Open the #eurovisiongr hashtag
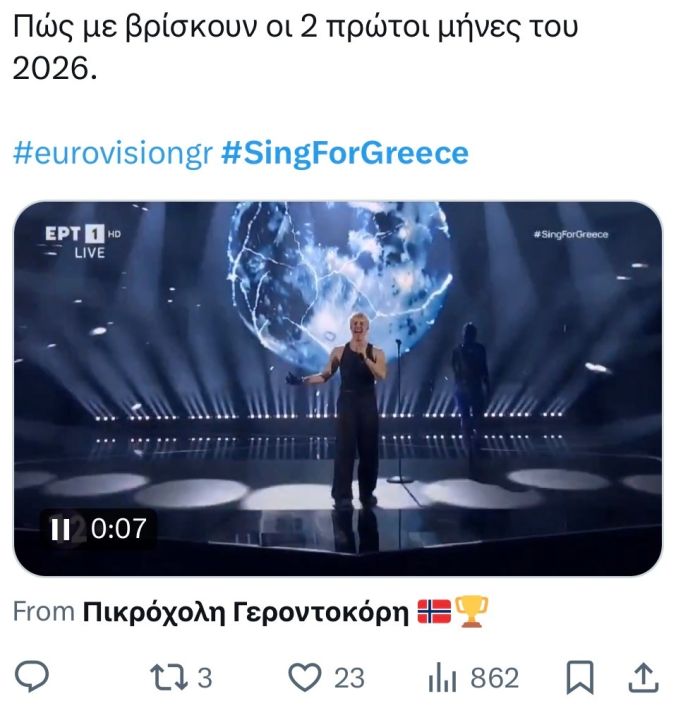The height and width of the screenshot is (708, 700). pos(111,153)
